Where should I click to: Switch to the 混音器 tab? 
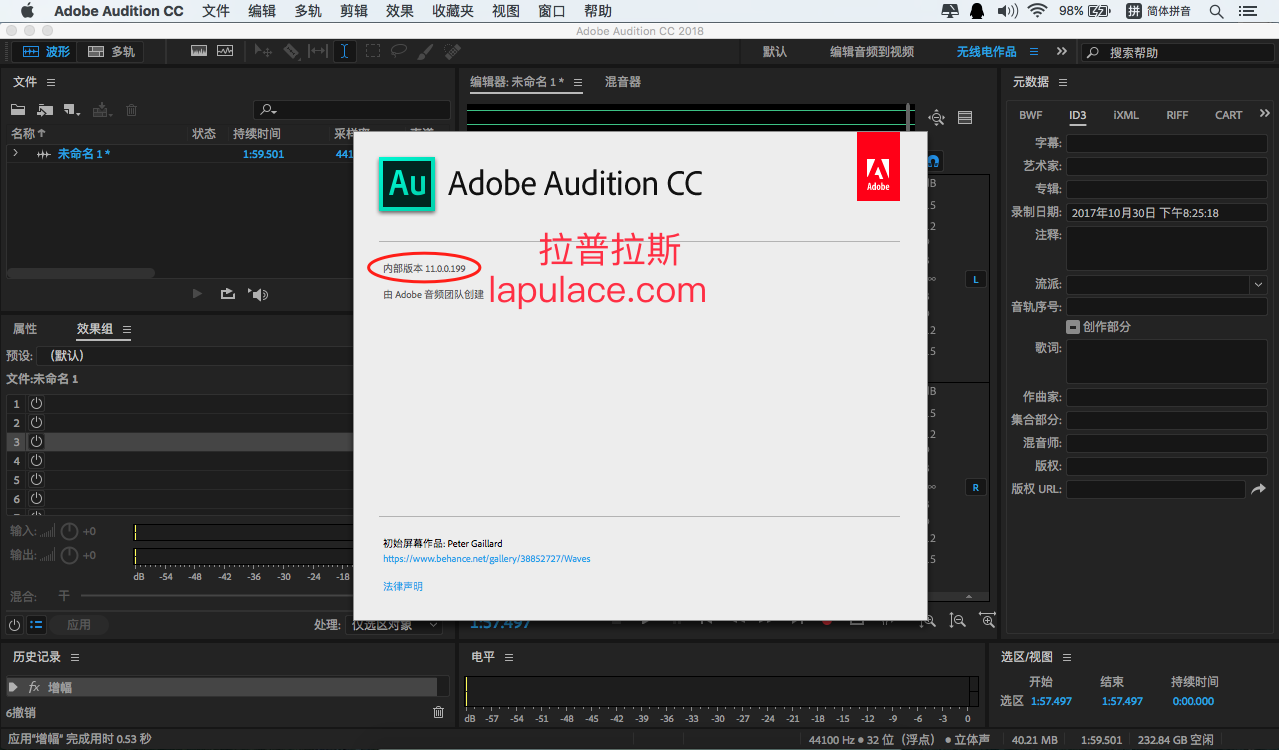tap(623, 82)
